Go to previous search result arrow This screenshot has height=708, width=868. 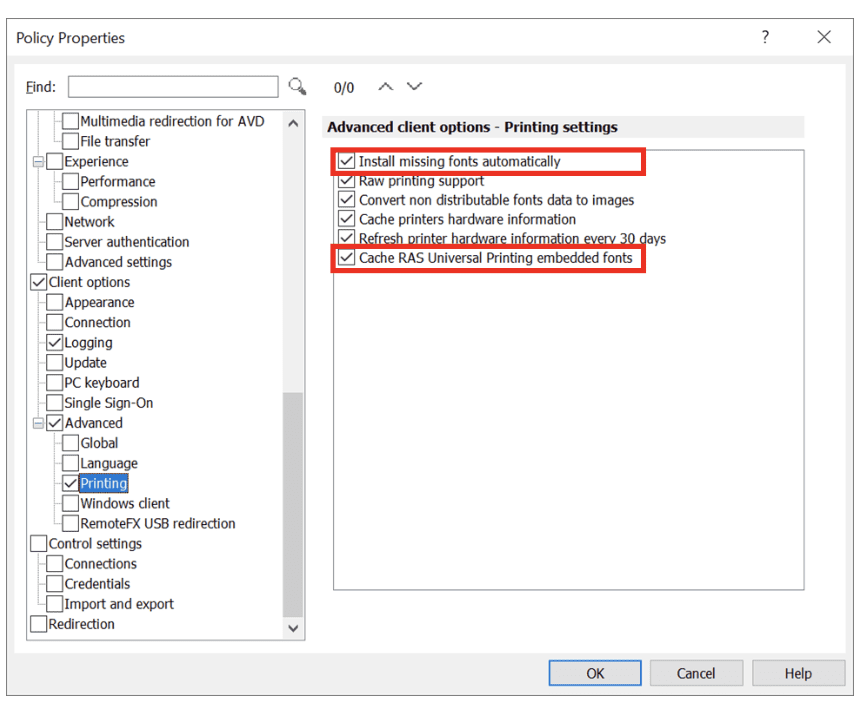click(386, 87)
